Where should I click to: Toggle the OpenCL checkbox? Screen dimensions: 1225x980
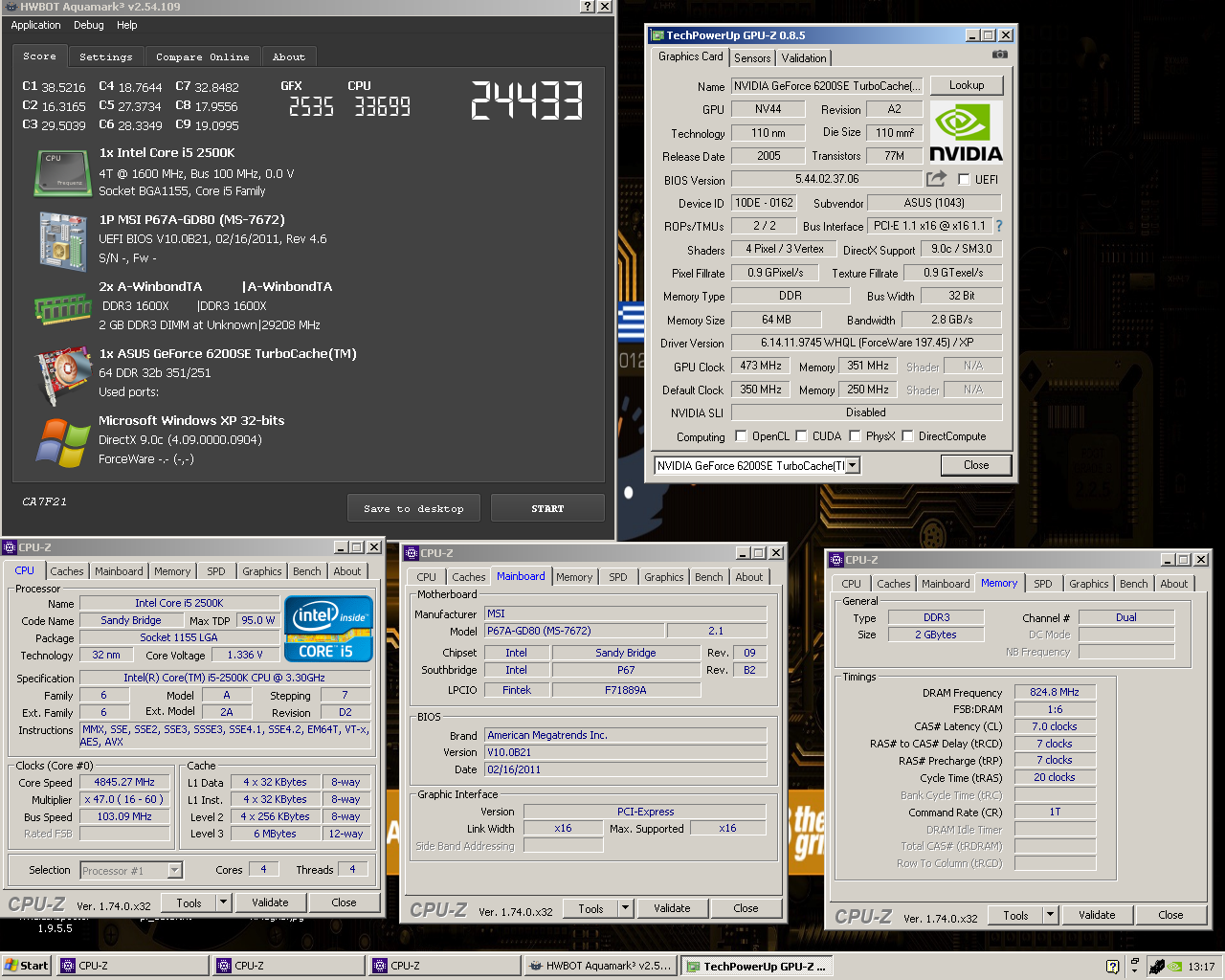coord(741,436)
